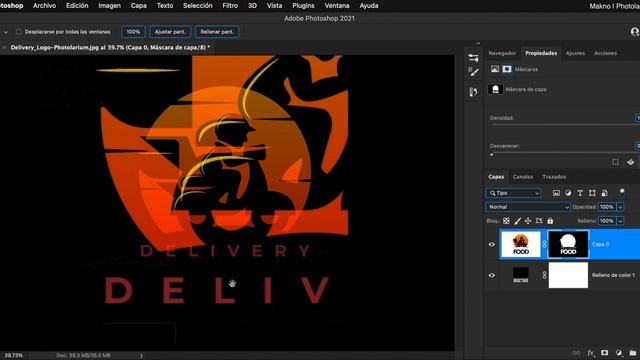Screen dimensions: 640x360
Task: Hide the Capa 0 layer eye
Action: point(492,244)
